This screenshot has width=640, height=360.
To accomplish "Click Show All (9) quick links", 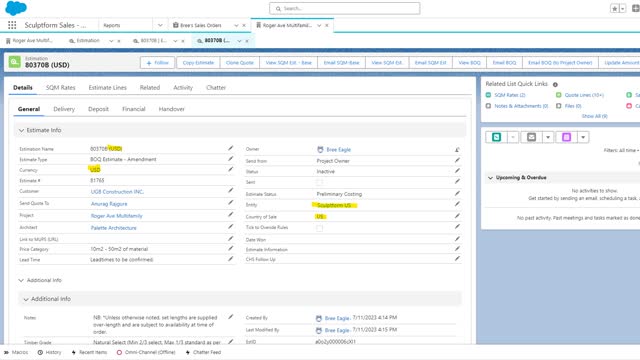I will click(x=594, y=116).
